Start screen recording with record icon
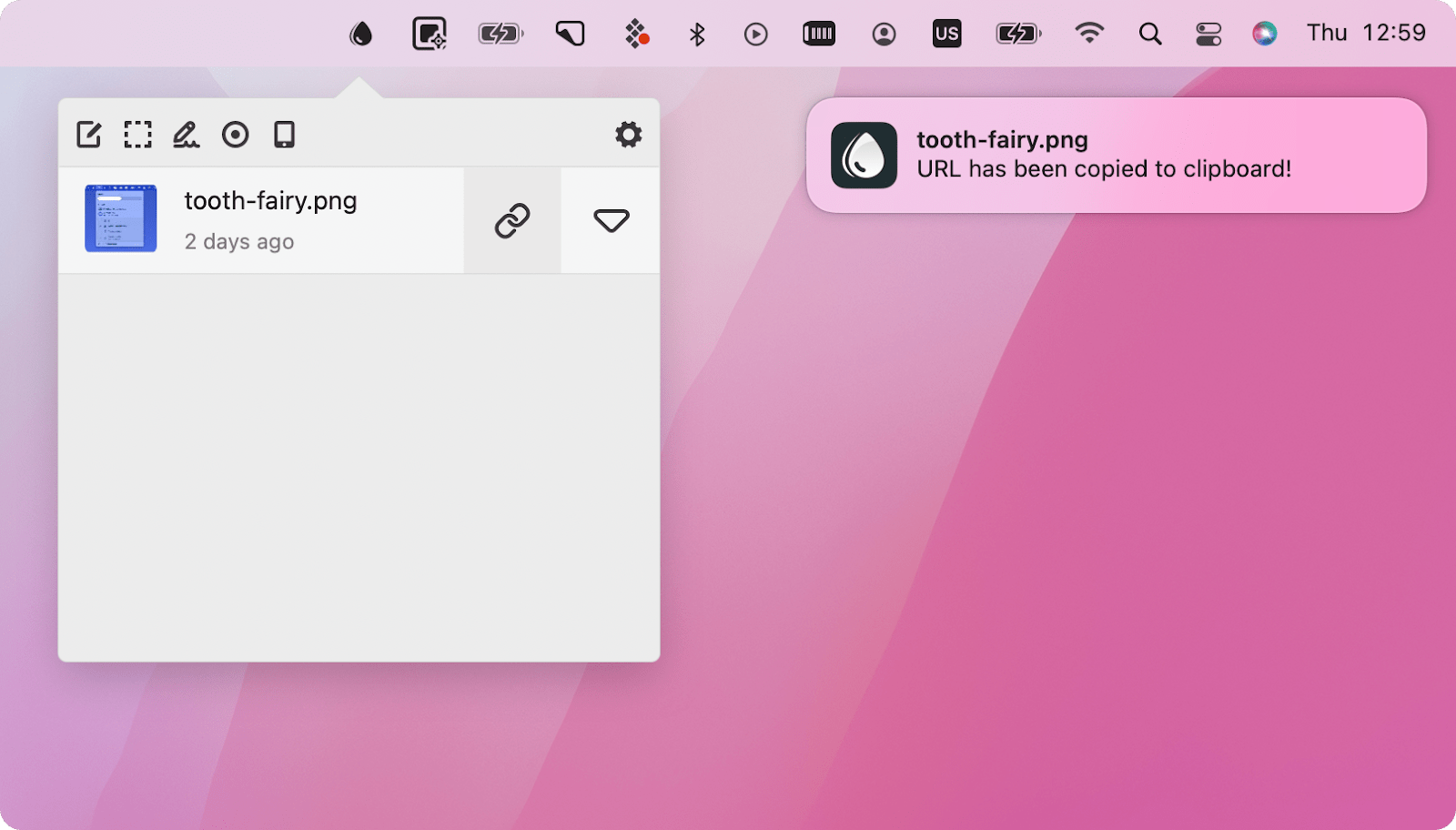1456x830 pixels. pos(236,135)
